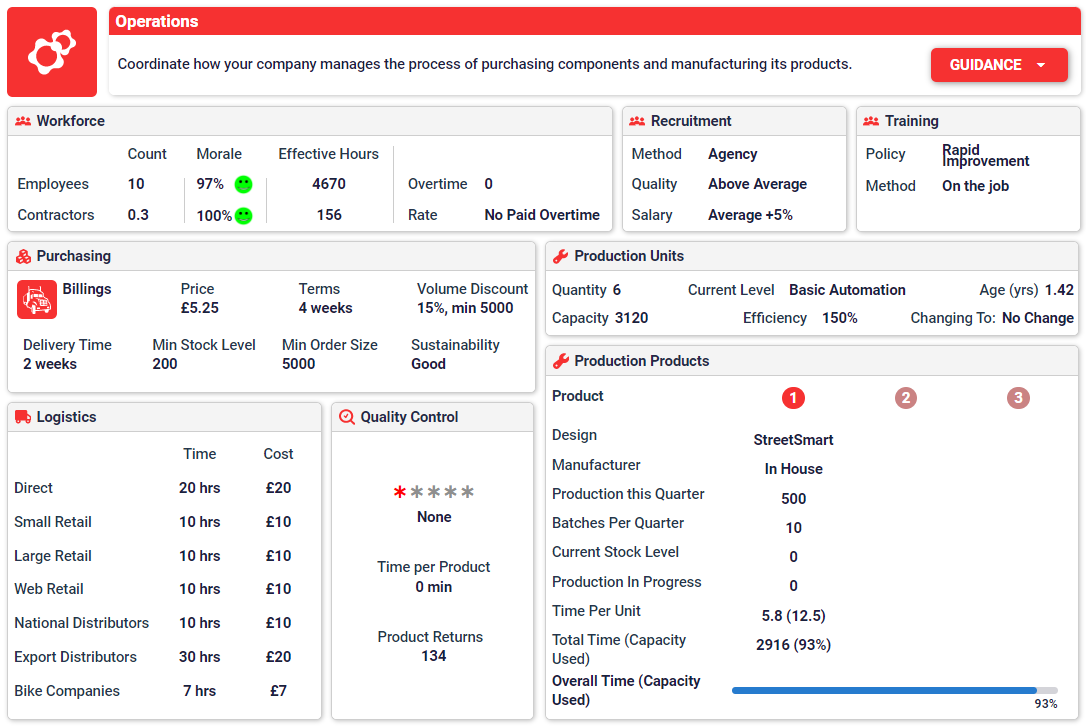Click the Production Products wrench icon
Screen dimensions: 1086x728
click(561, 361)
